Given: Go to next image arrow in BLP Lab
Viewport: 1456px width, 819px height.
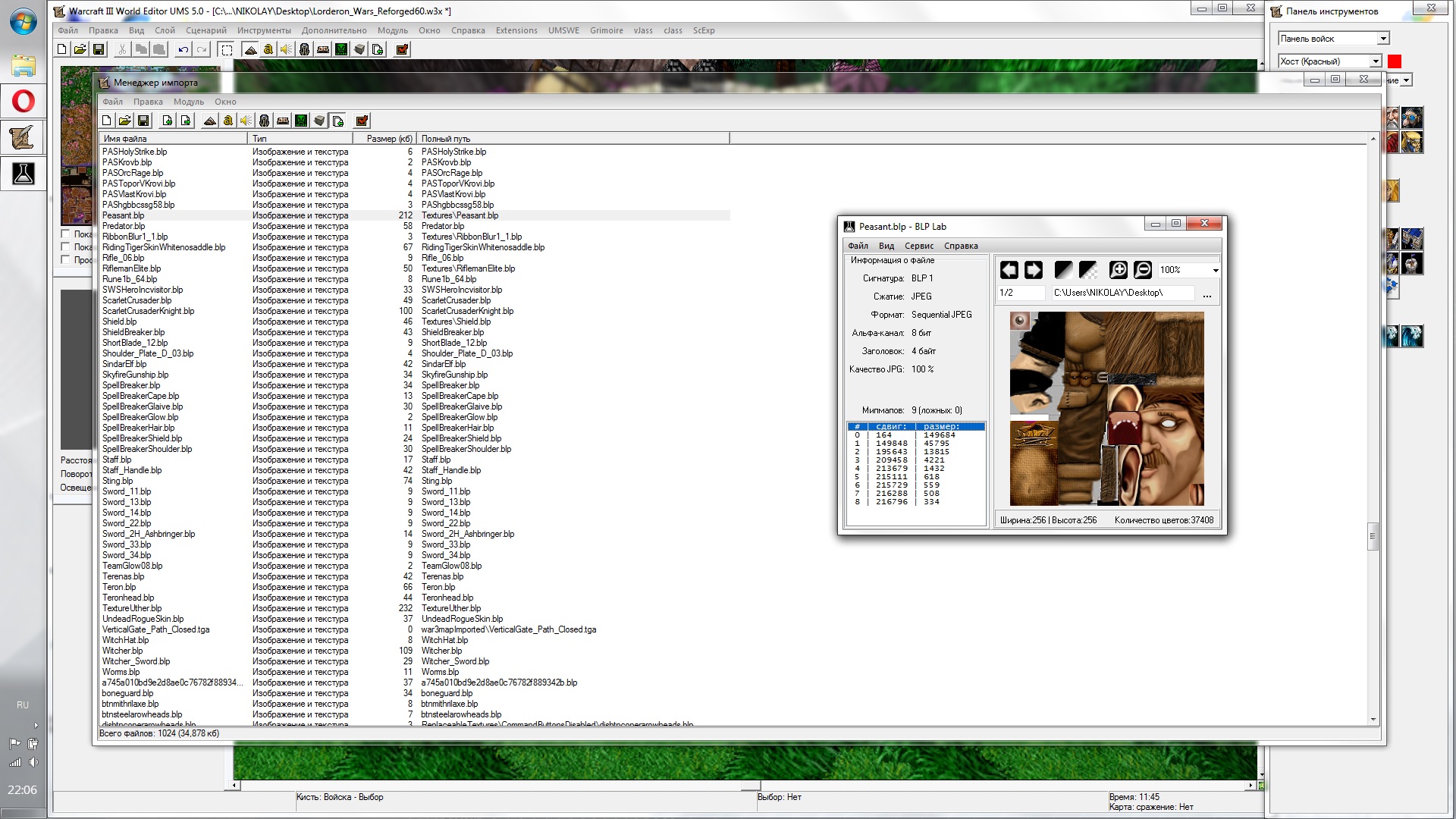Looking at the screenshot, I should point(1034,270).
